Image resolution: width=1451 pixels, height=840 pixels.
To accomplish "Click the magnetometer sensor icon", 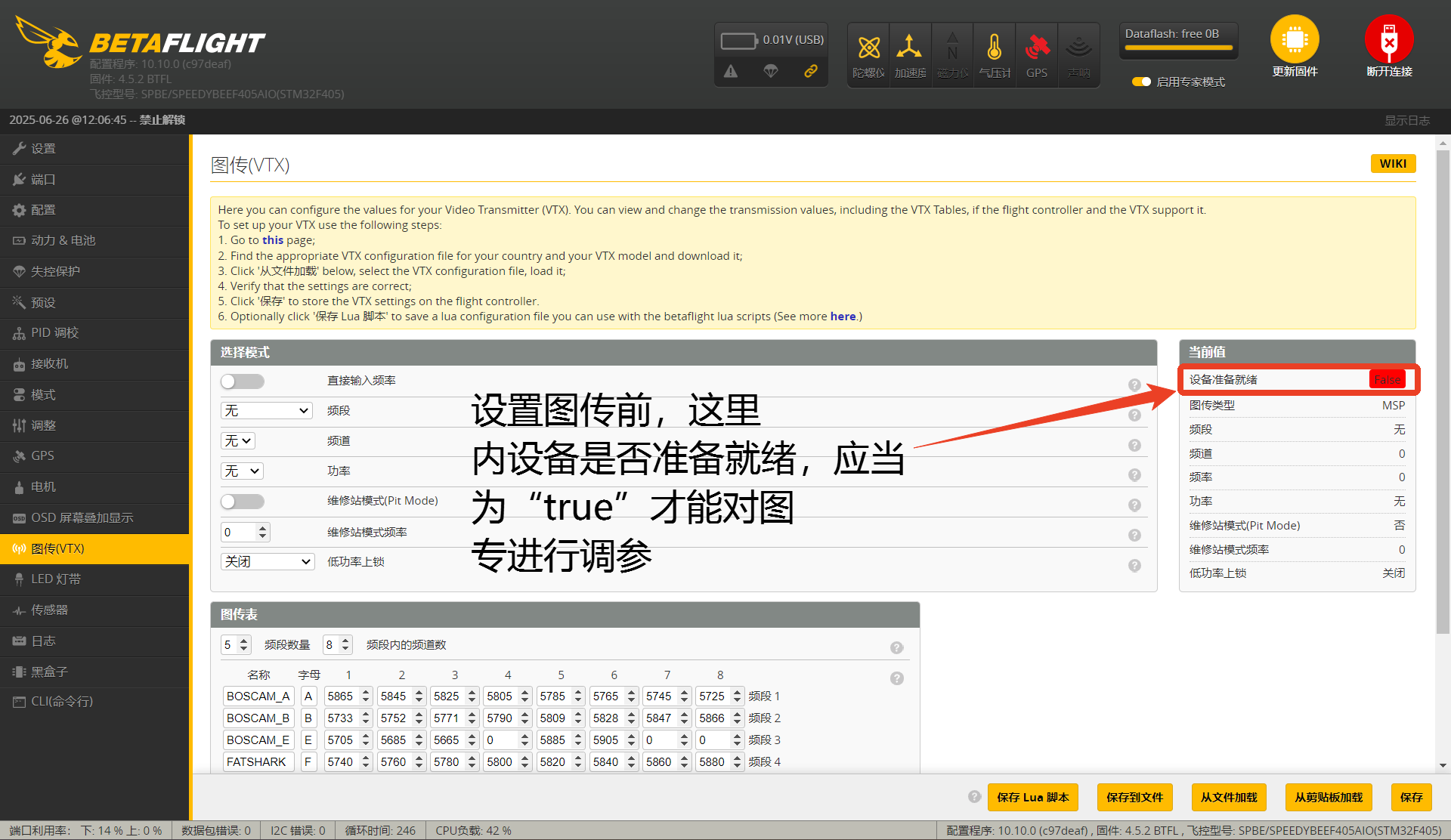I will tap(952, 47).
